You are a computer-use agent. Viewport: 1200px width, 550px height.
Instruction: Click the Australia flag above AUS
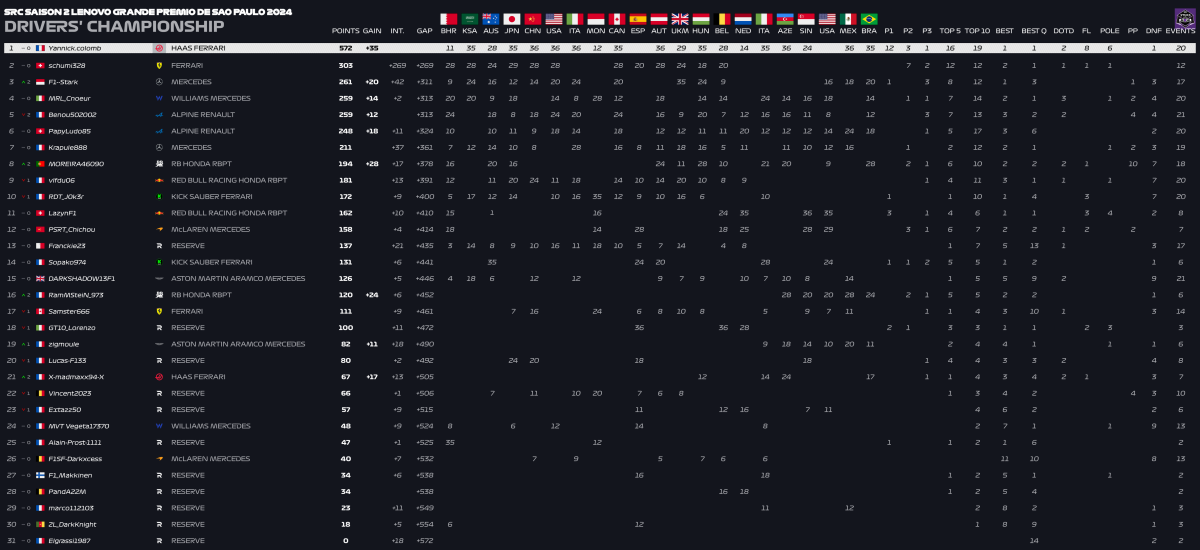[491, 19]
